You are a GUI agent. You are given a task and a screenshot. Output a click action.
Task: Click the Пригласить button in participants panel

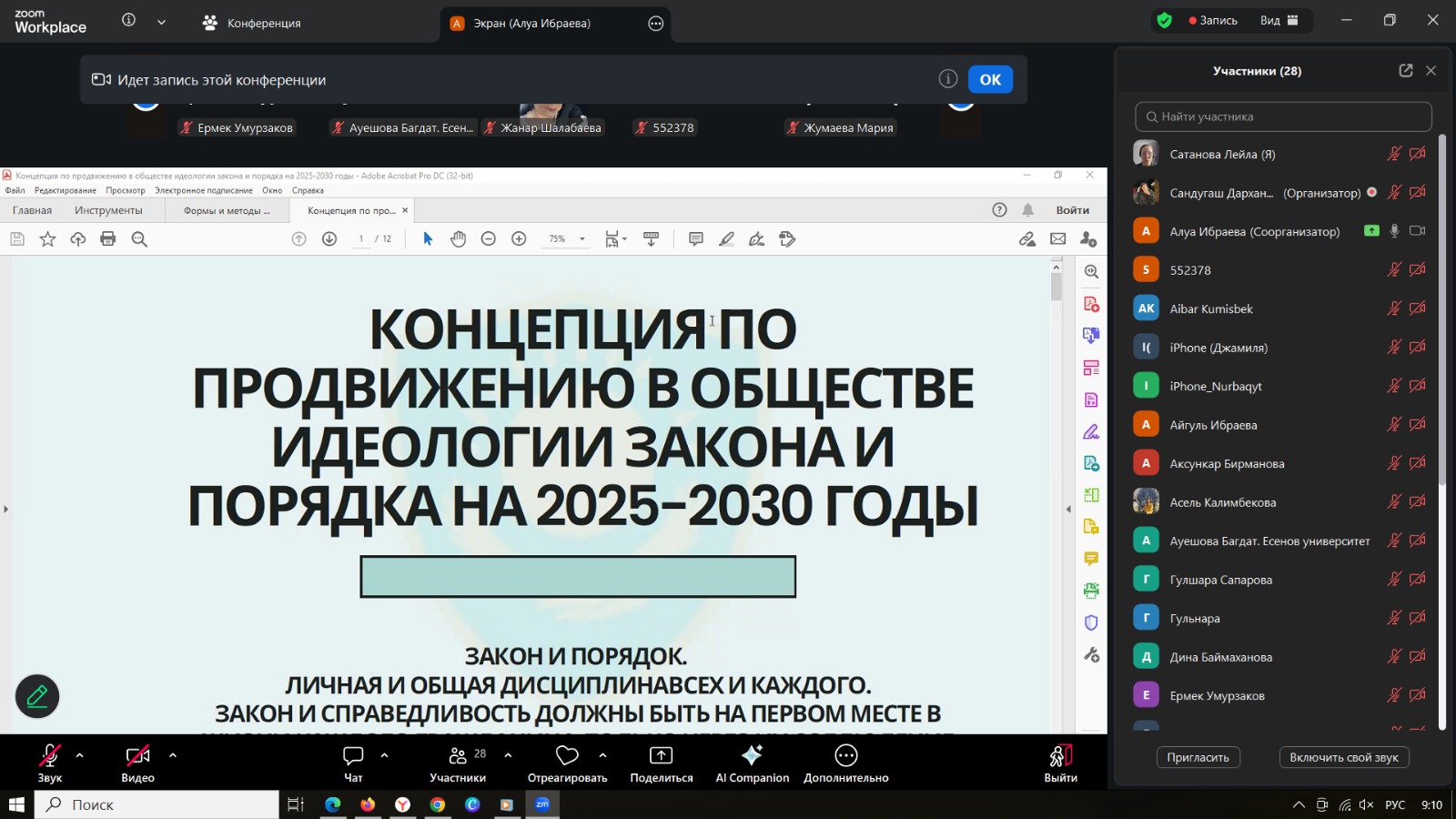pos(1198,756)
